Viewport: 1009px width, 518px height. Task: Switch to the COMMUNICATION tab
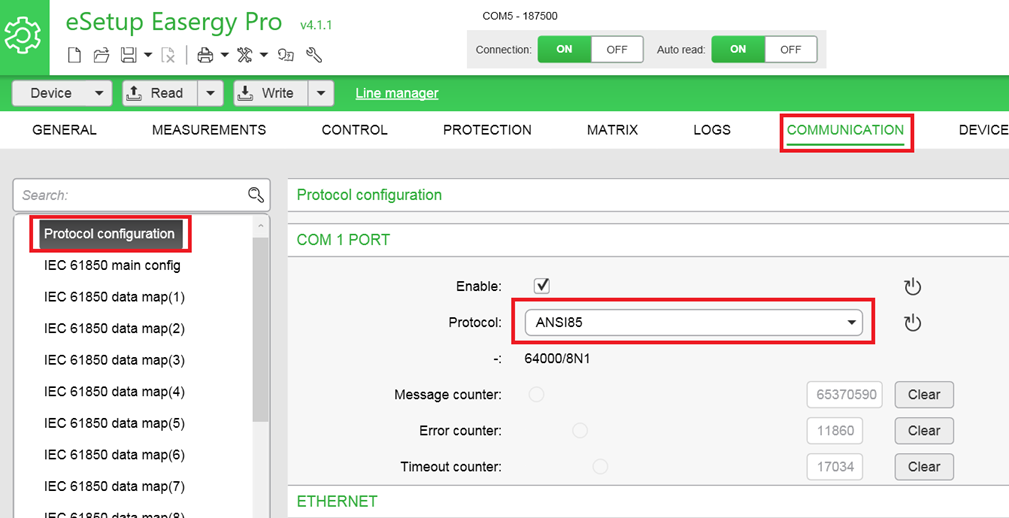click(846, 130)
